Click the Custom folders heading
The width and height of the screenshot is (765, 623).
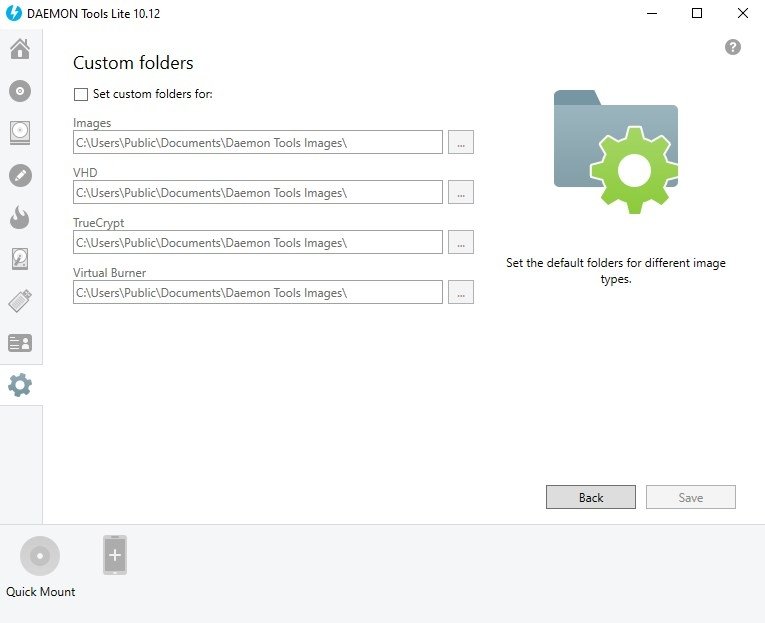point(133,63)
